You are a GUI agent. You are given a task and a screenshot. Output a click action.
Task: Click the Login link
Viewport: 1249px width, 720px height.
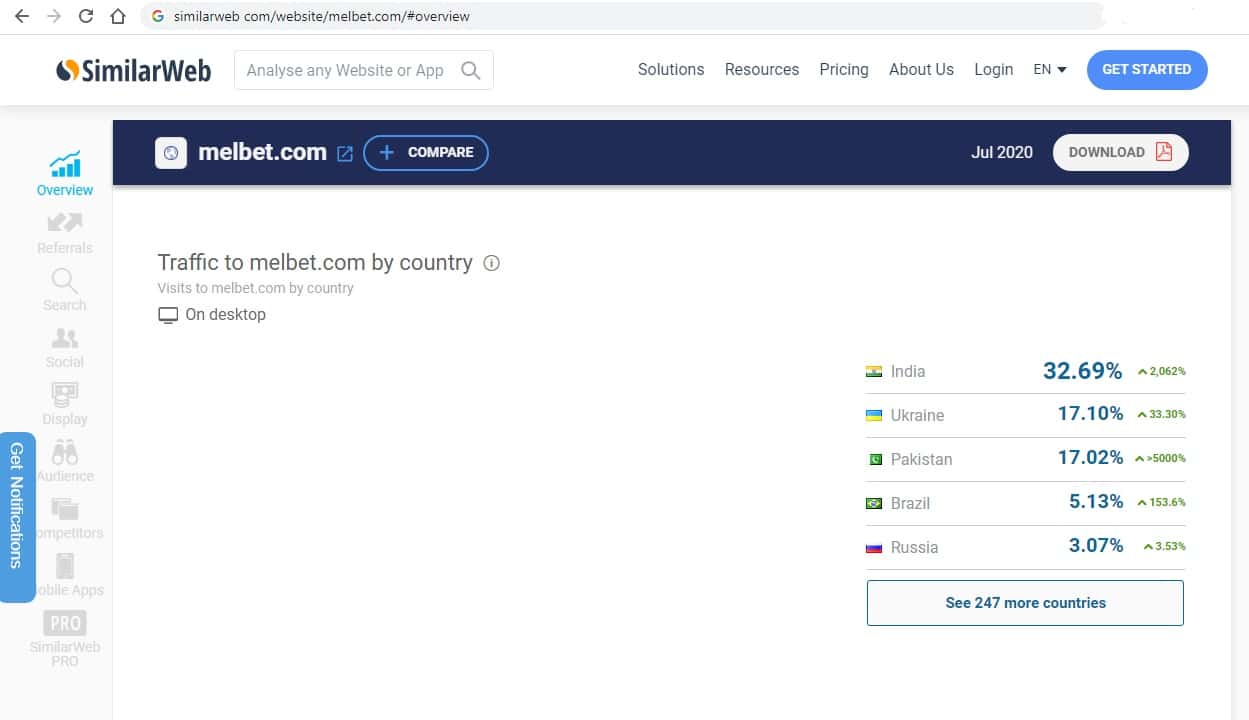click(993, 70)
